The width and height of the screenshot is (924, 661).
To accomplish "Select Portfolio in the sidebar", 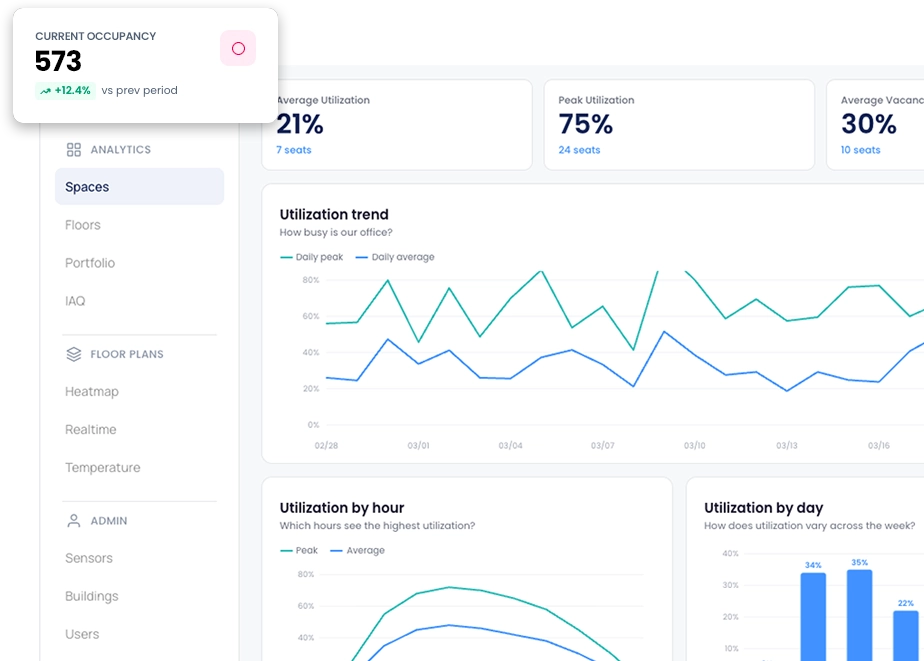I will (x=90, y=263).
